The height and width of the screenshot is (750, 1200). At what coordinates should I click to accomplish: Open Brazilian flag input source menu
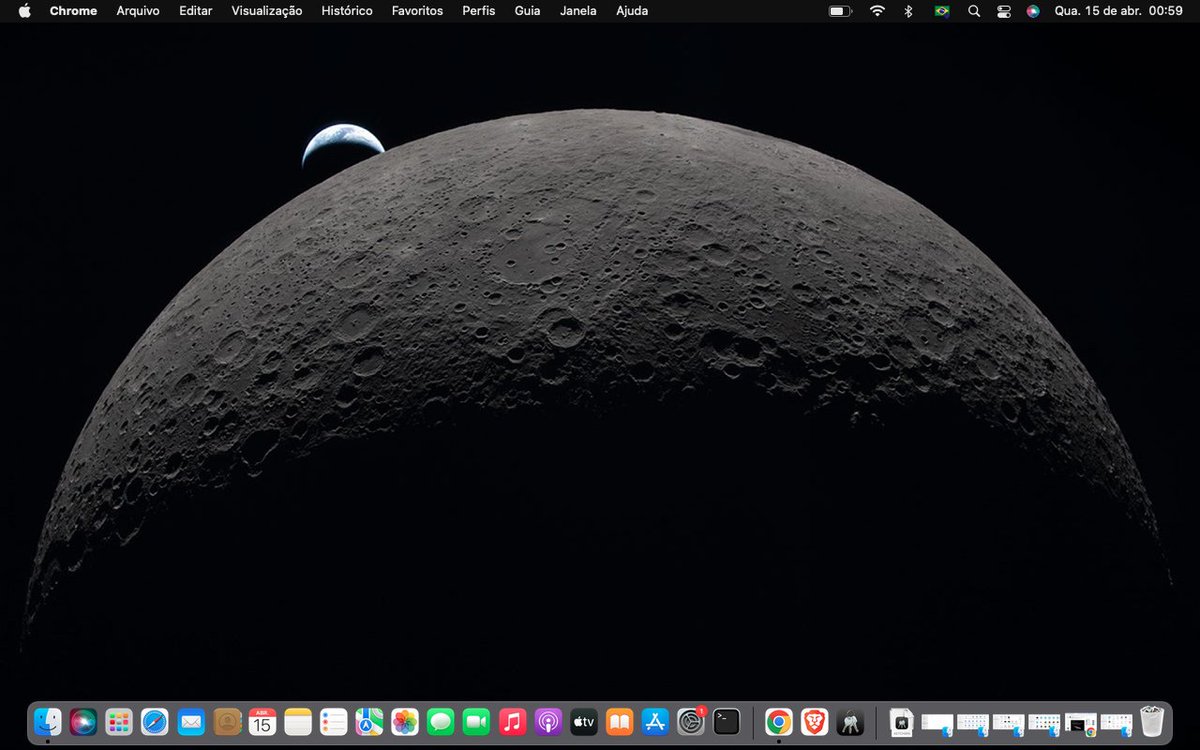(942, 11)
